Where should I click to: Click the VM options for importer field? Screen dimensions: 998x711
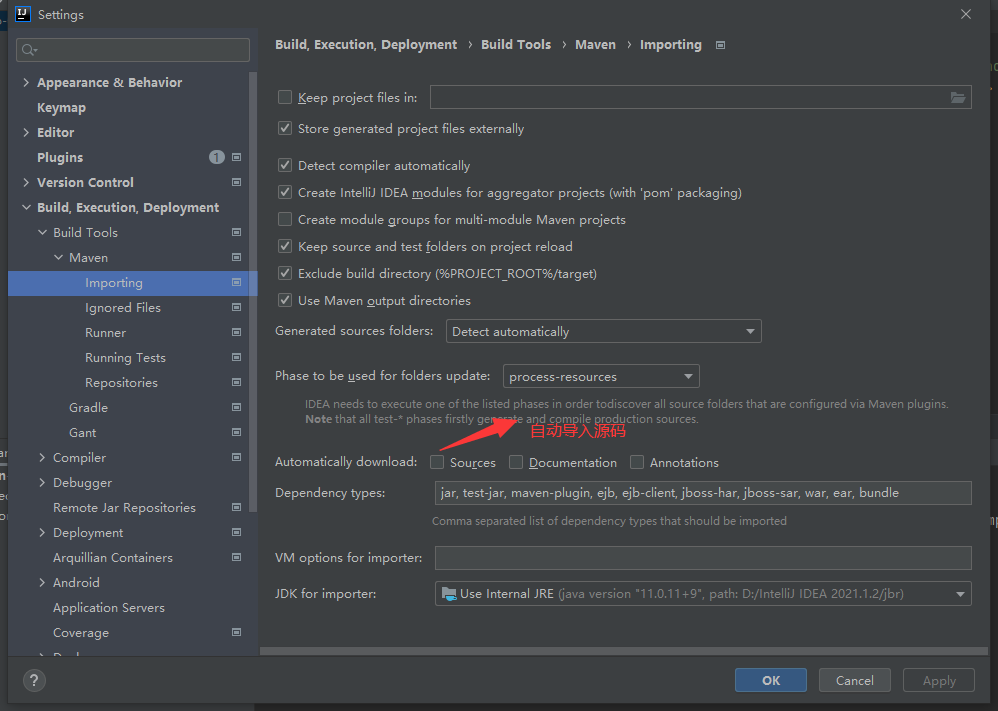[x=703, y=558]
